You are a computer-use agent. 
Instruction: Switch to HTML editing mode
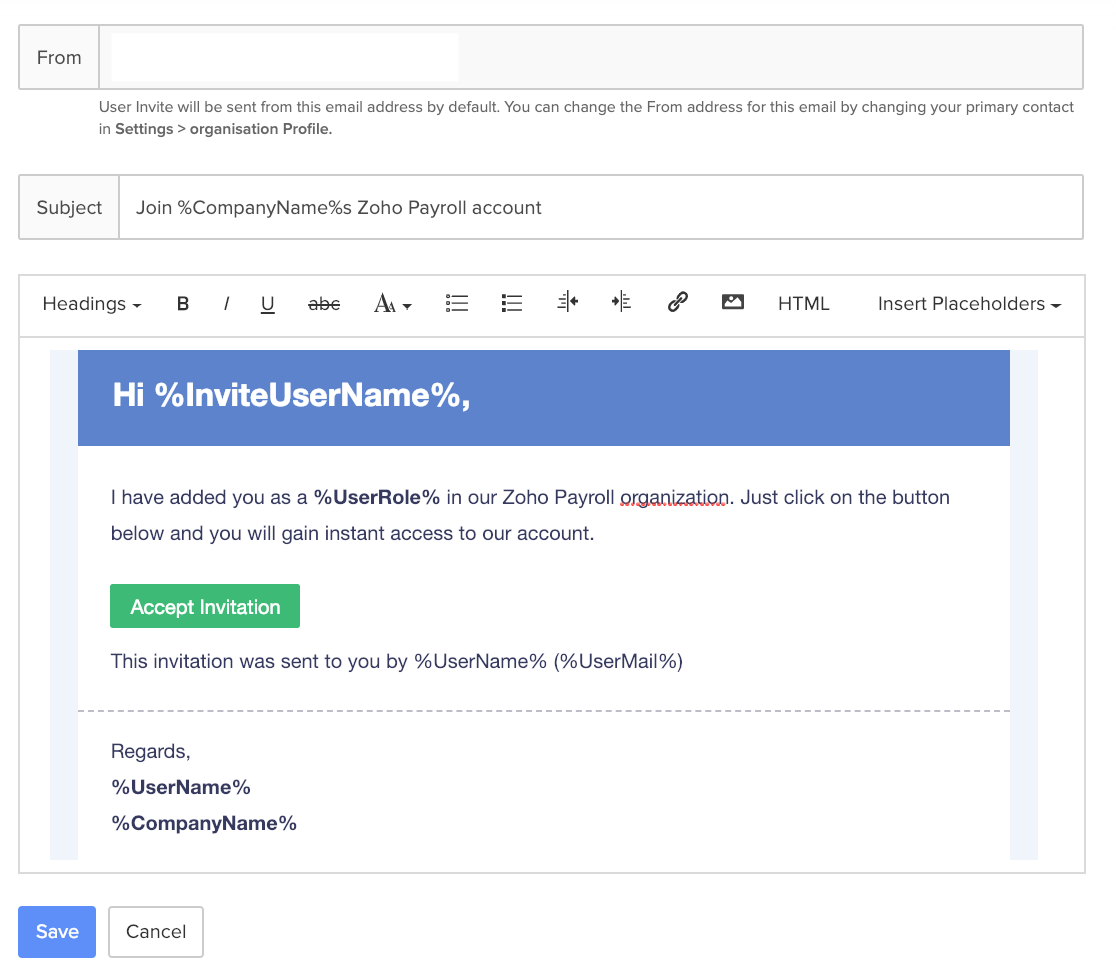pos(803,304)
